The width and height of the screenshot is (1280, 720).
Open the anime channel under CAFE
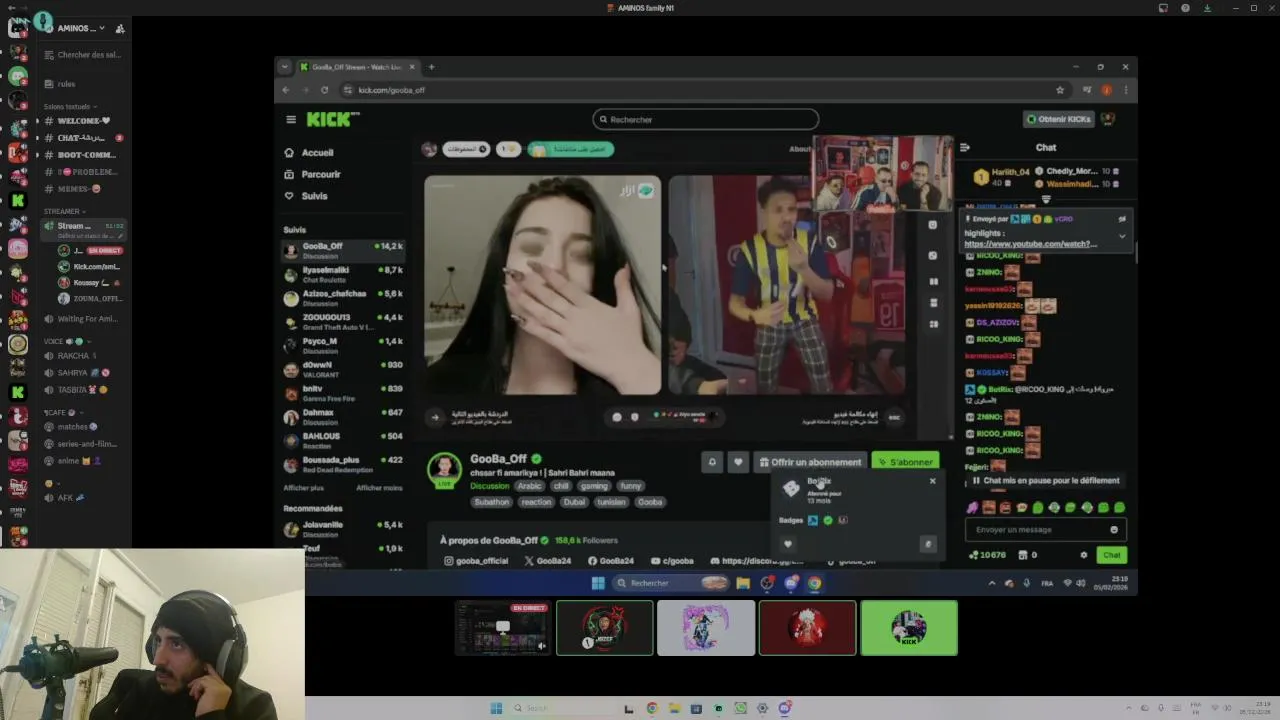pos(83,461)
